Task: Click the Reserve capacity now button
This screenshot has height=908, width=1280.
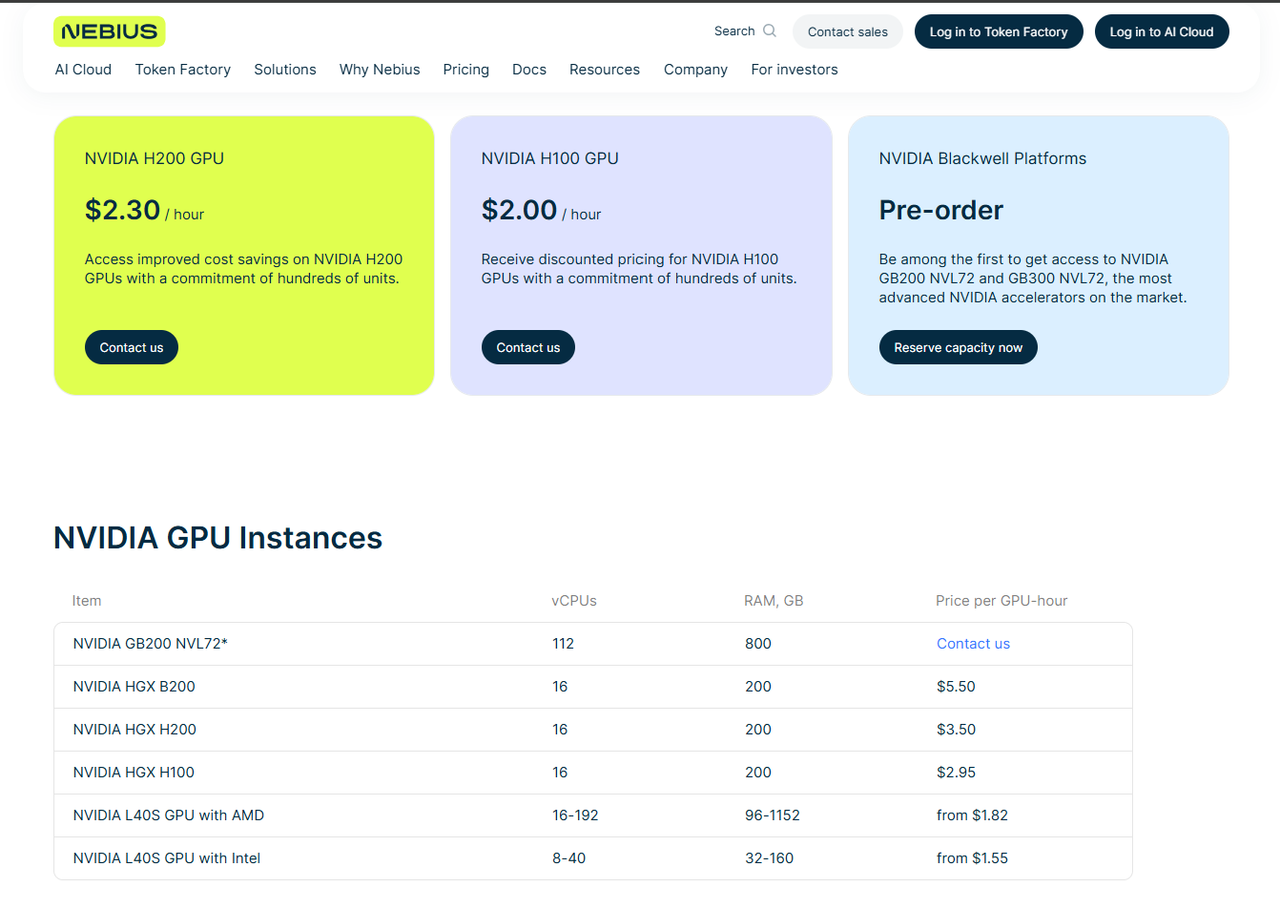Action: click(958, 347)
